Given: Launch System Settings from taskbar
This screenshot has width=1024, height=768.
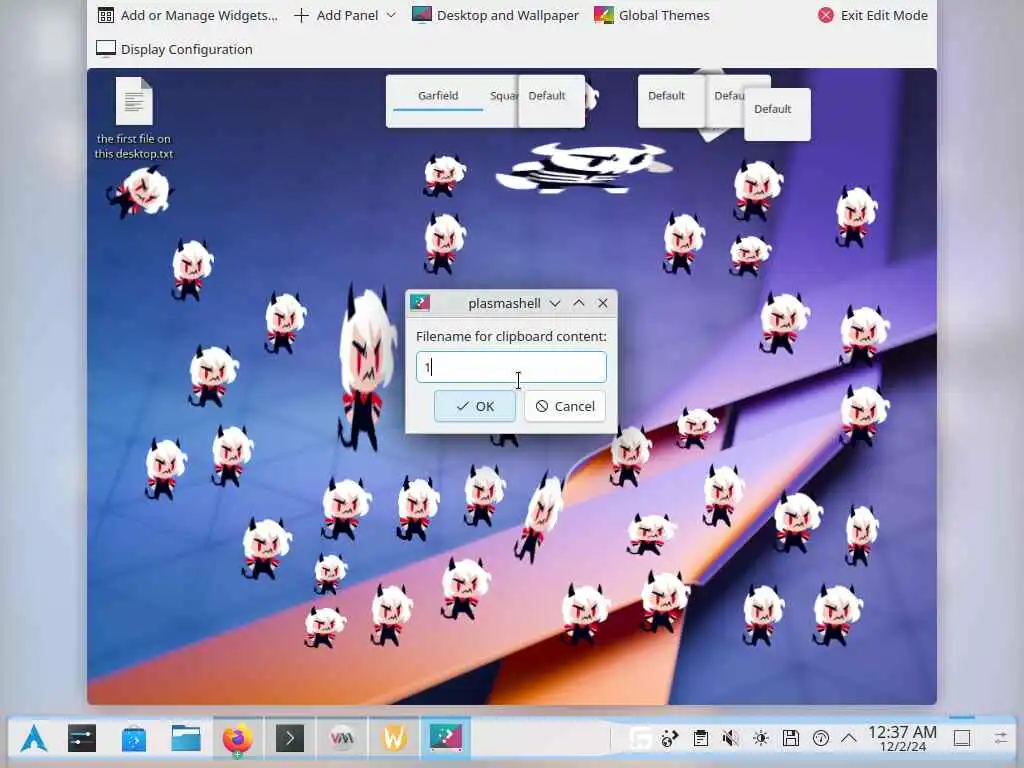Looking at the screenshot, I should pos(82,739).
